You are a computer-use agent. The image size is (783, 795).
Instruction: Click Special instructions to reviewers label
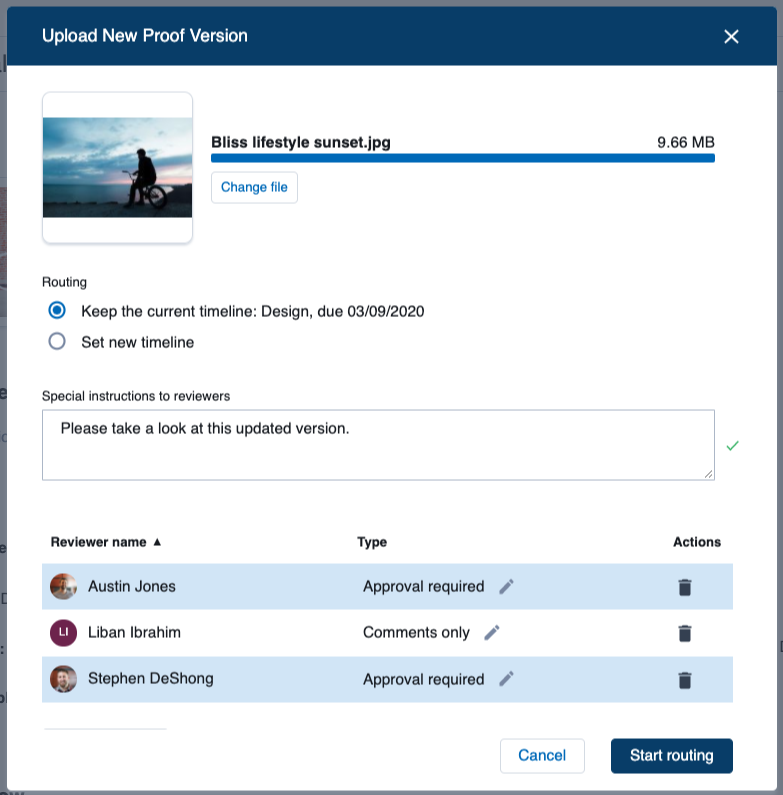[136, 396]
